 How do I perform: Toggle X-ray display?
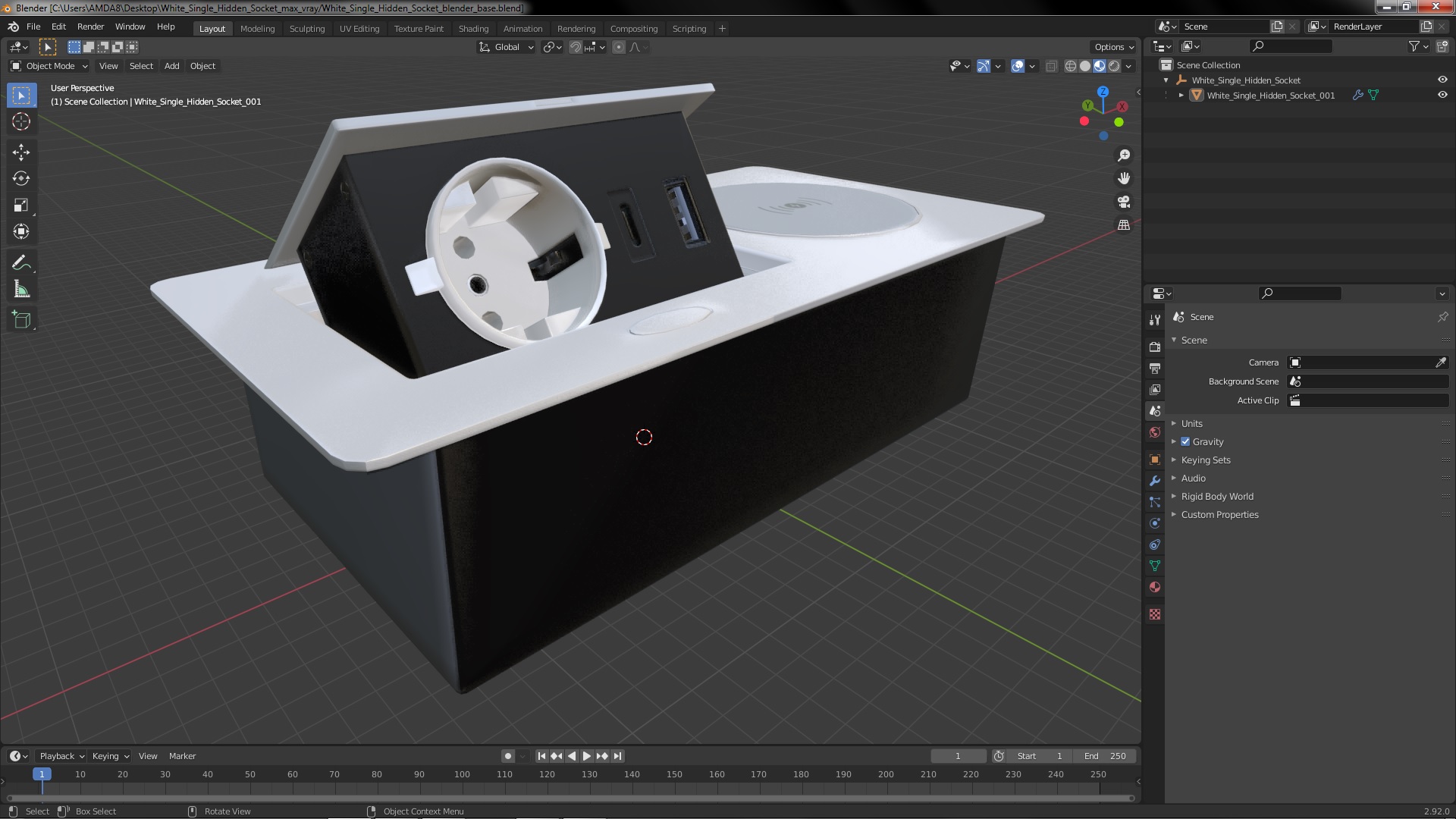[1051, 66]
